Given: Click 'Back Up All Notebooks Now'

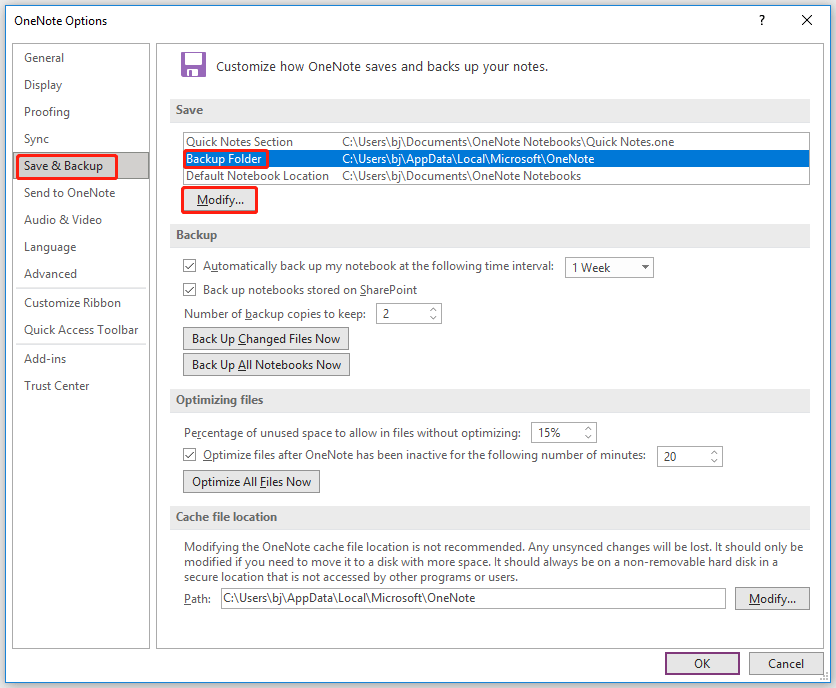Looking at the screenshot, I should [x=265, y=364].
